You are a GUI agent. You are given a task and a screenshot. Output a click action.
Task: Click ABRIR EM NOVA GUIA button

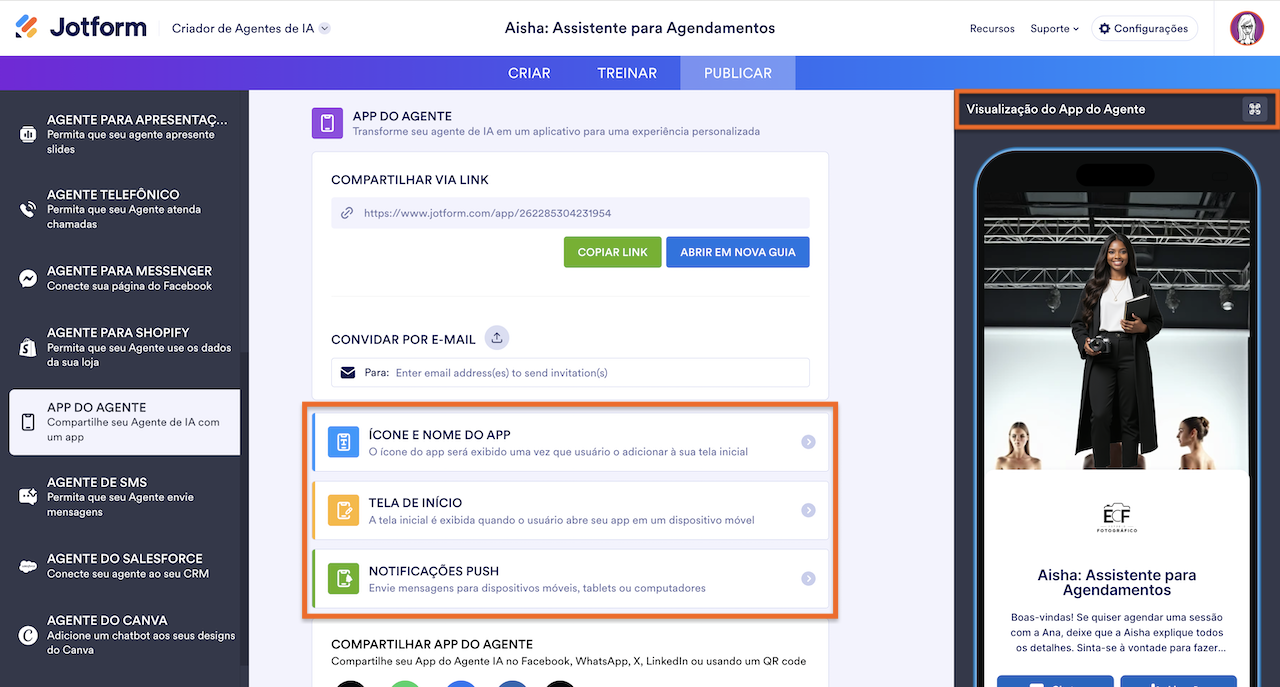(x=738, y=252)
